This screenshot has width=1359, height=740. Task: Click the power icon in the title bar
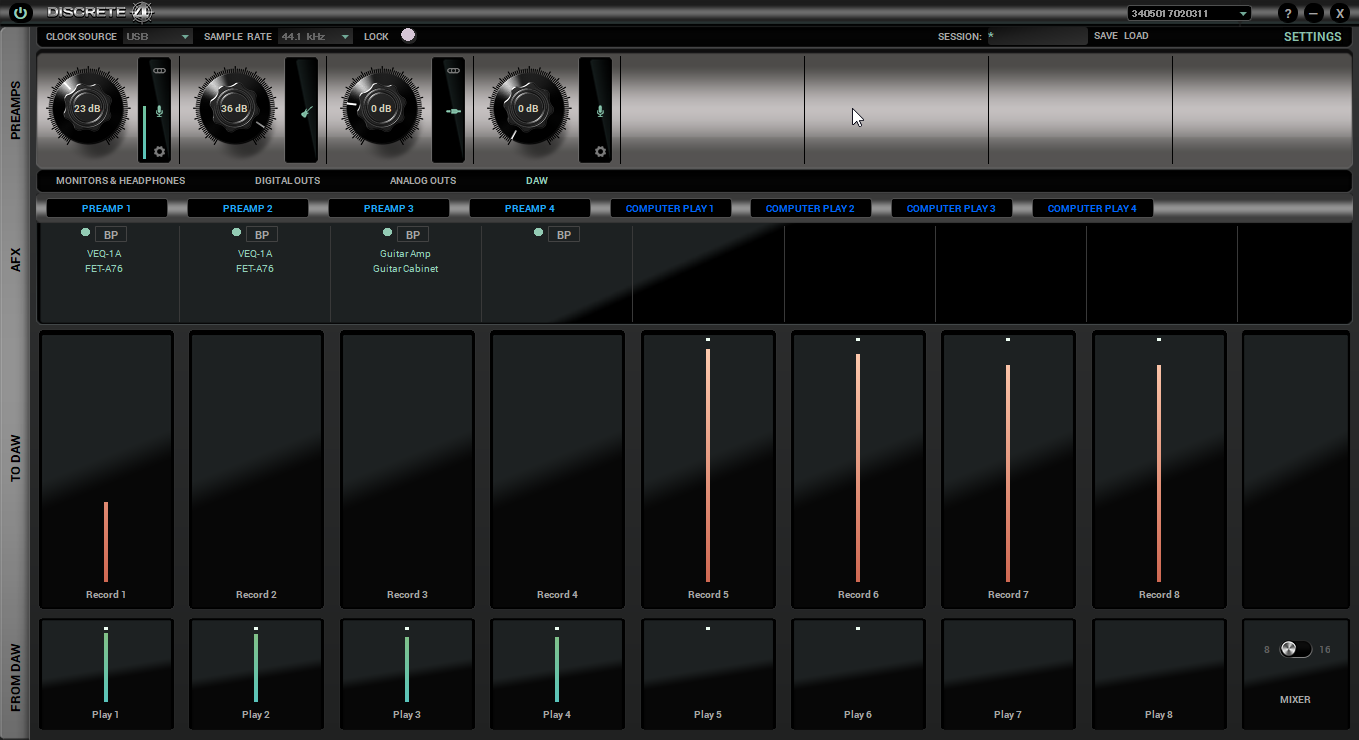(21, 13)
